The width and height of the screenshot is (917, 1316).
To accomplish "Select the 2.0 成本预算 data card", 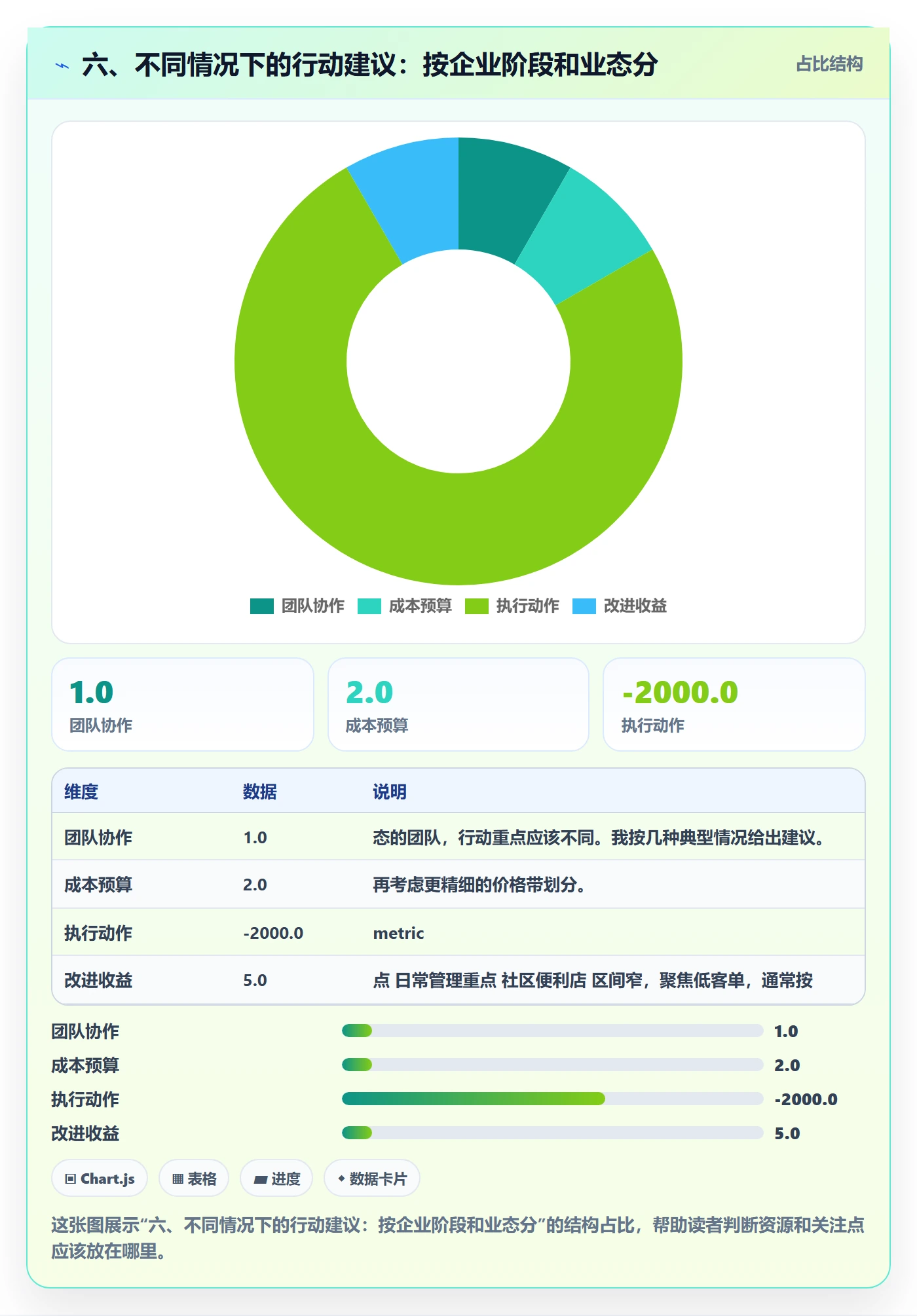I will tap(458, 704).
